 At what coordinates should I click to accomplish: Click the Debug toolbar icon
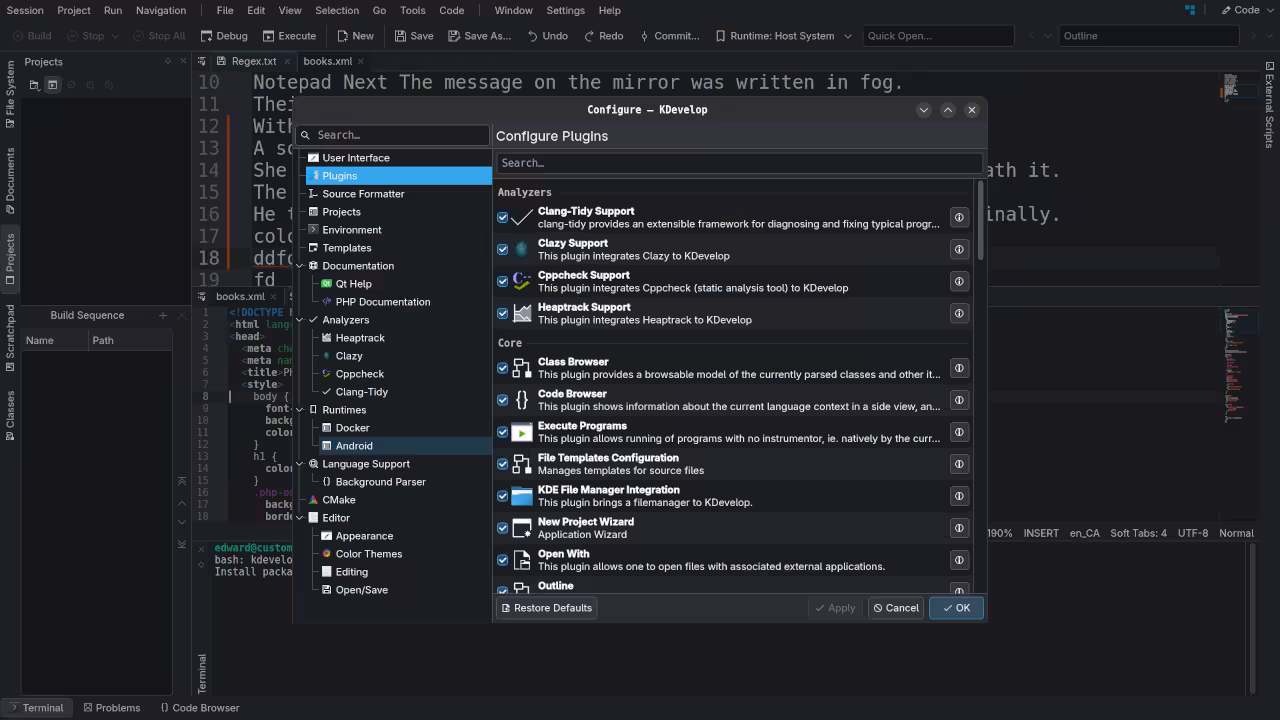click(207, 36)
